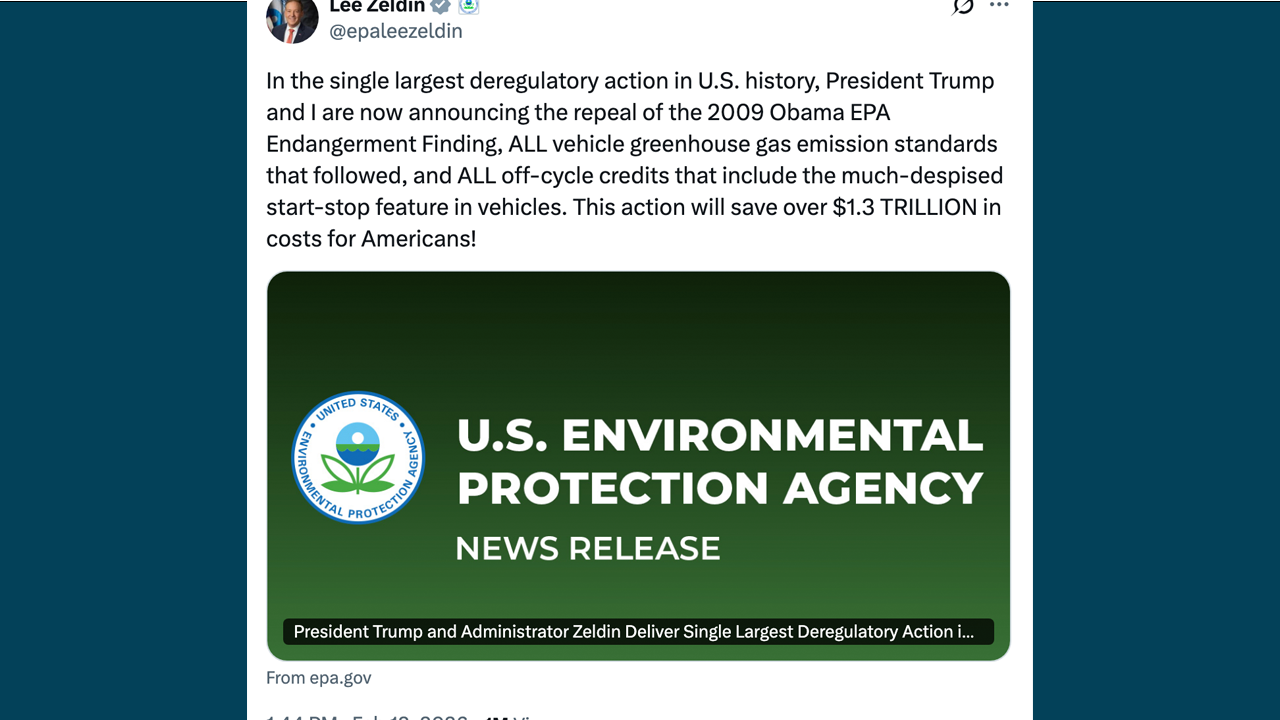Open the From epa.gov source link
The image size is (1280, 720).
tap(318, 677)
